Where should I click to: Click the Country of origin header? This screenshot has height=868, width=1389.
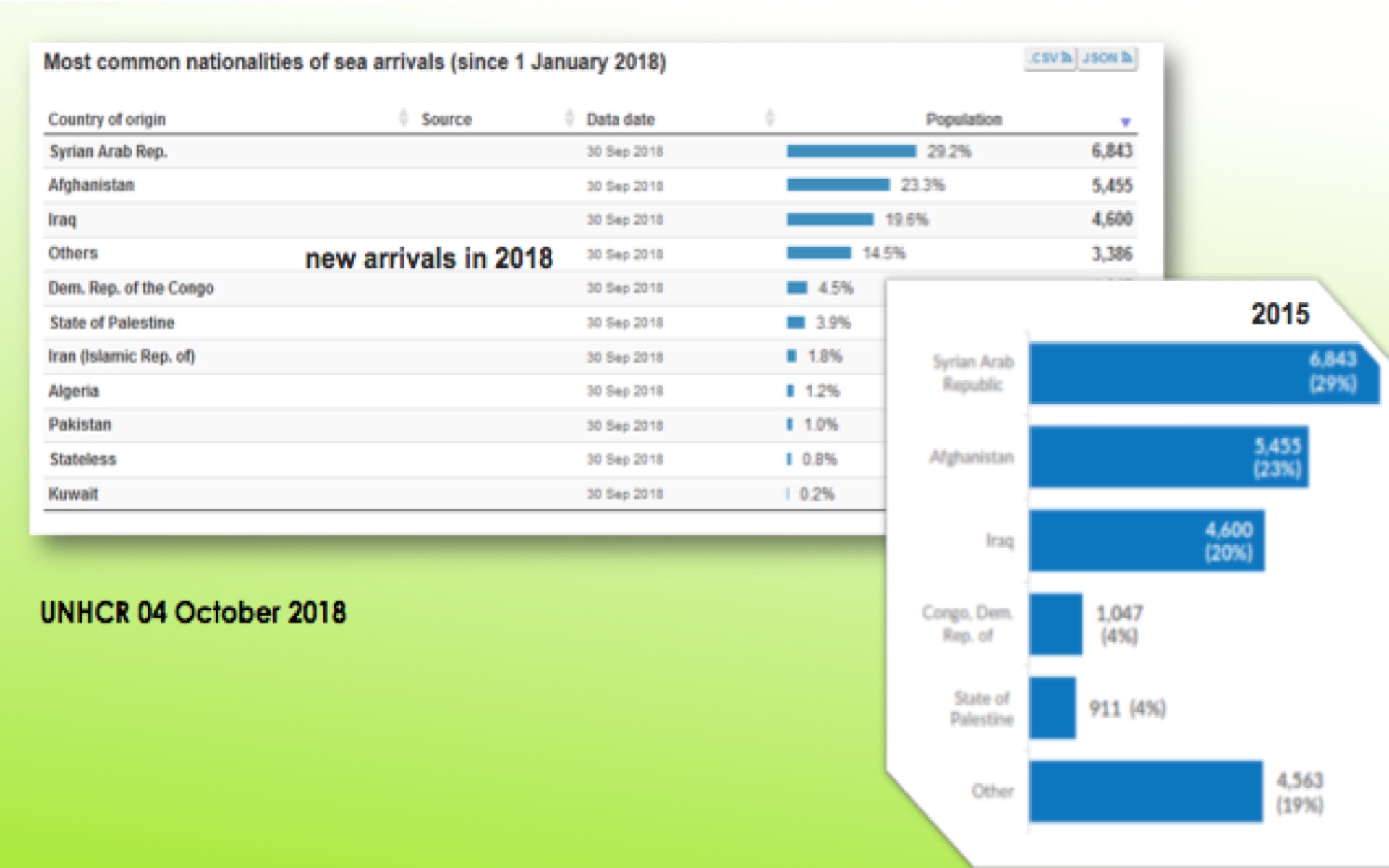[107, 119]
